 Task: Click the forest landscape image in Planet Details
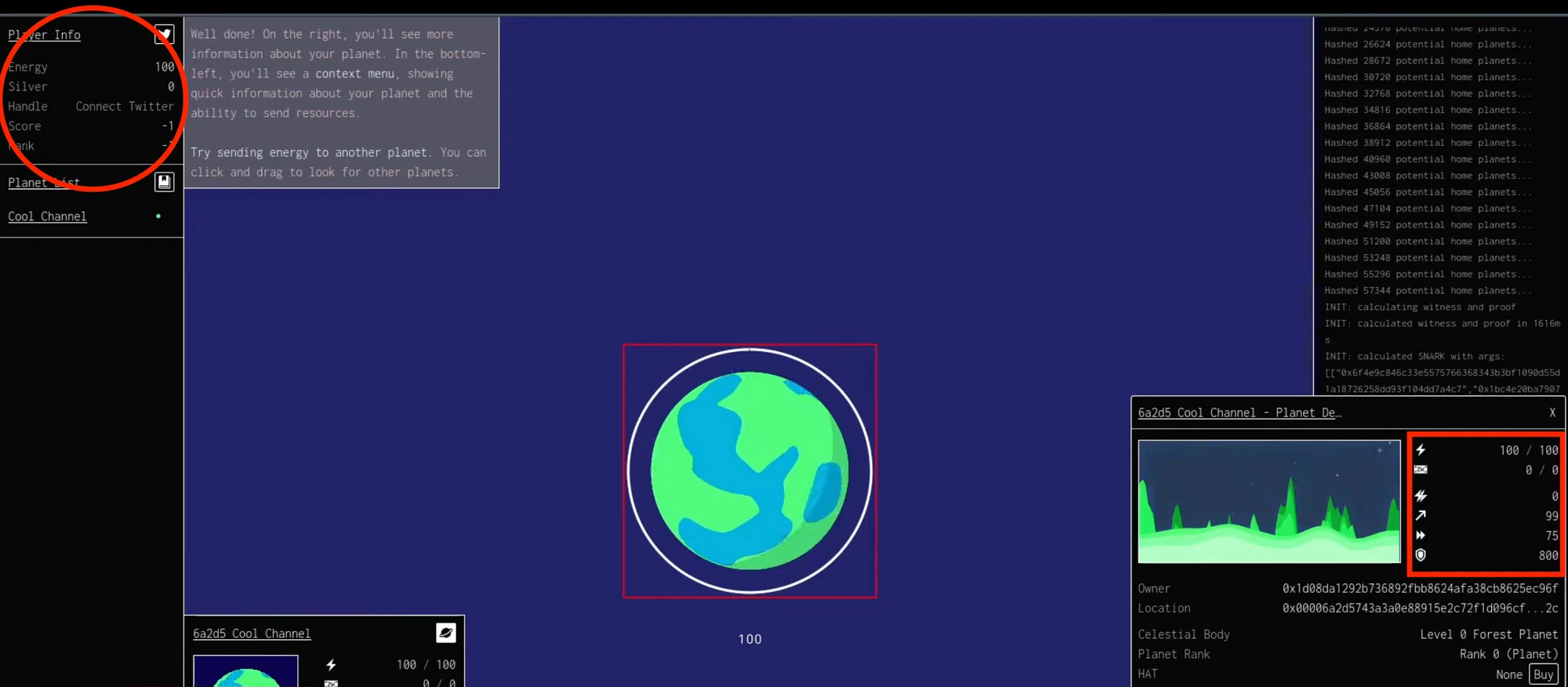tap(1269, 502)
